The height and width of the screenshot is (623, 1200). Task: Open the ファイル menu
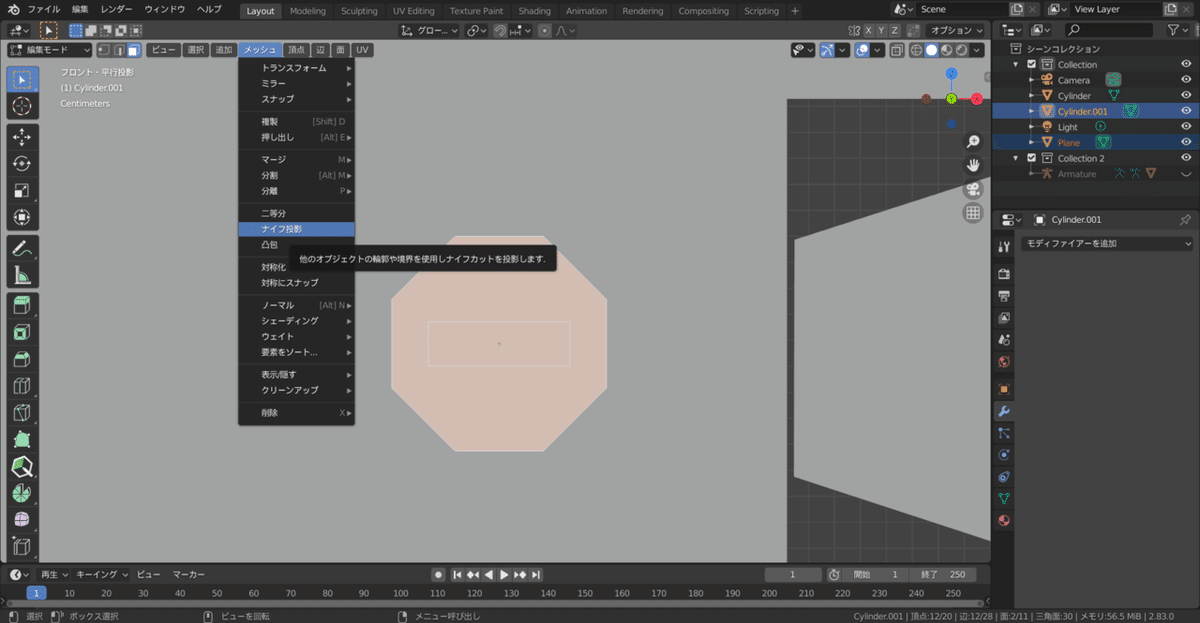(x=43, y=9)
